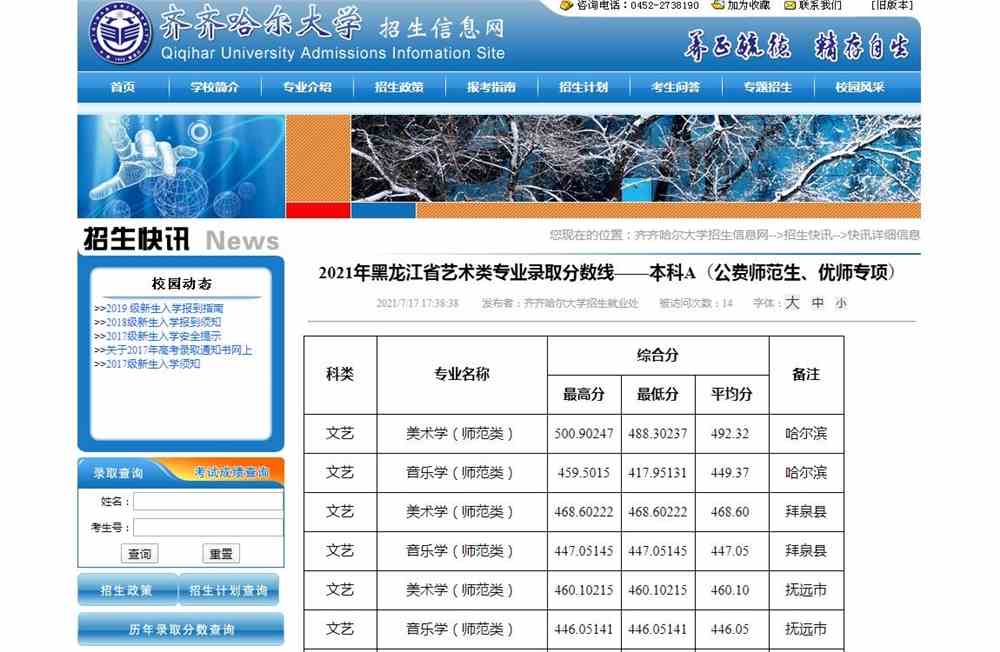Focus the 考生号 input field
The height and width of the screenshot is (652, 1000).
(x=208, y=527)
